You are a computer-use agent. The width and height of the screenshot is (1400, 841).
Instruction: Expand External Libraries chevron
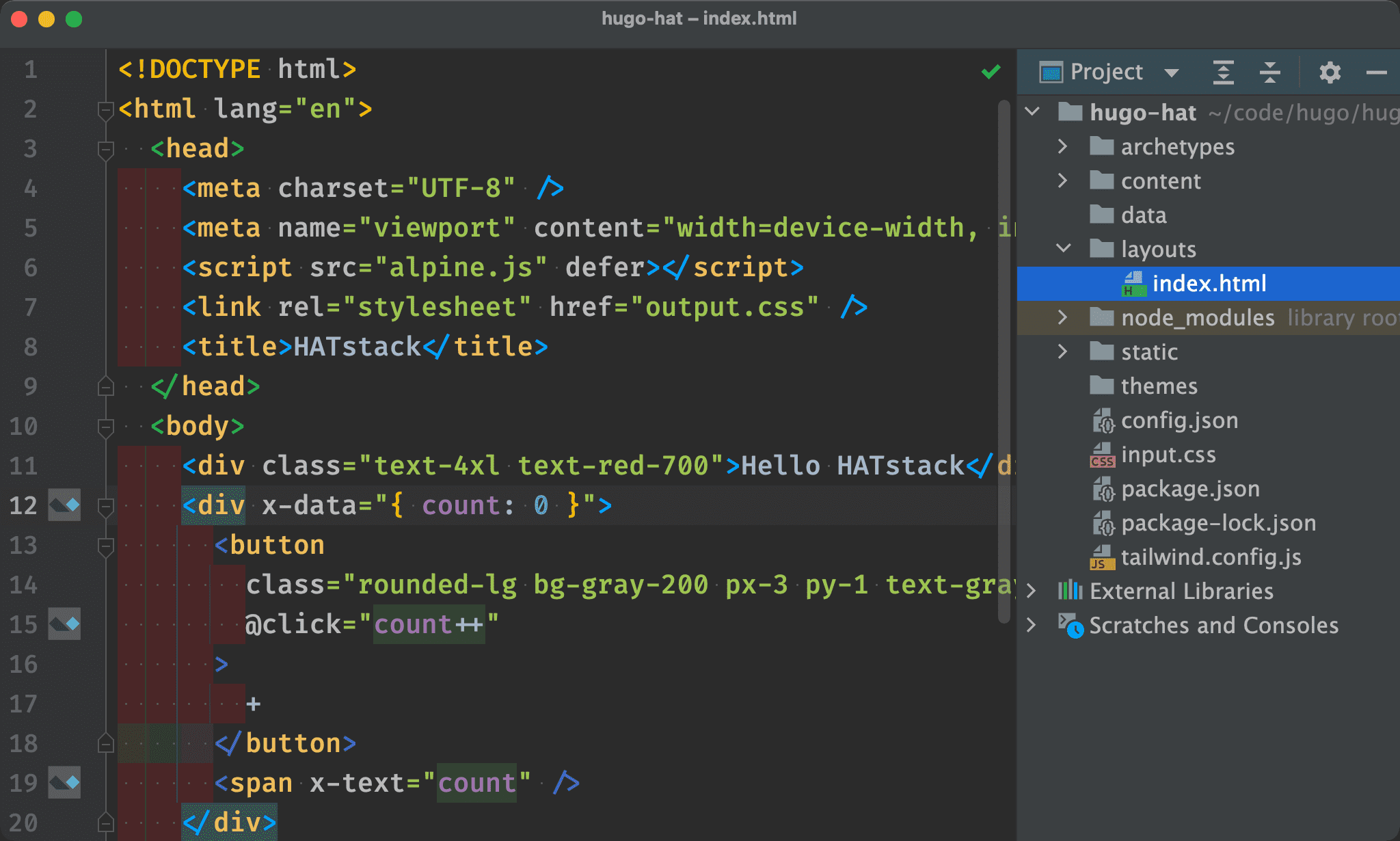tap(1032, 591)
